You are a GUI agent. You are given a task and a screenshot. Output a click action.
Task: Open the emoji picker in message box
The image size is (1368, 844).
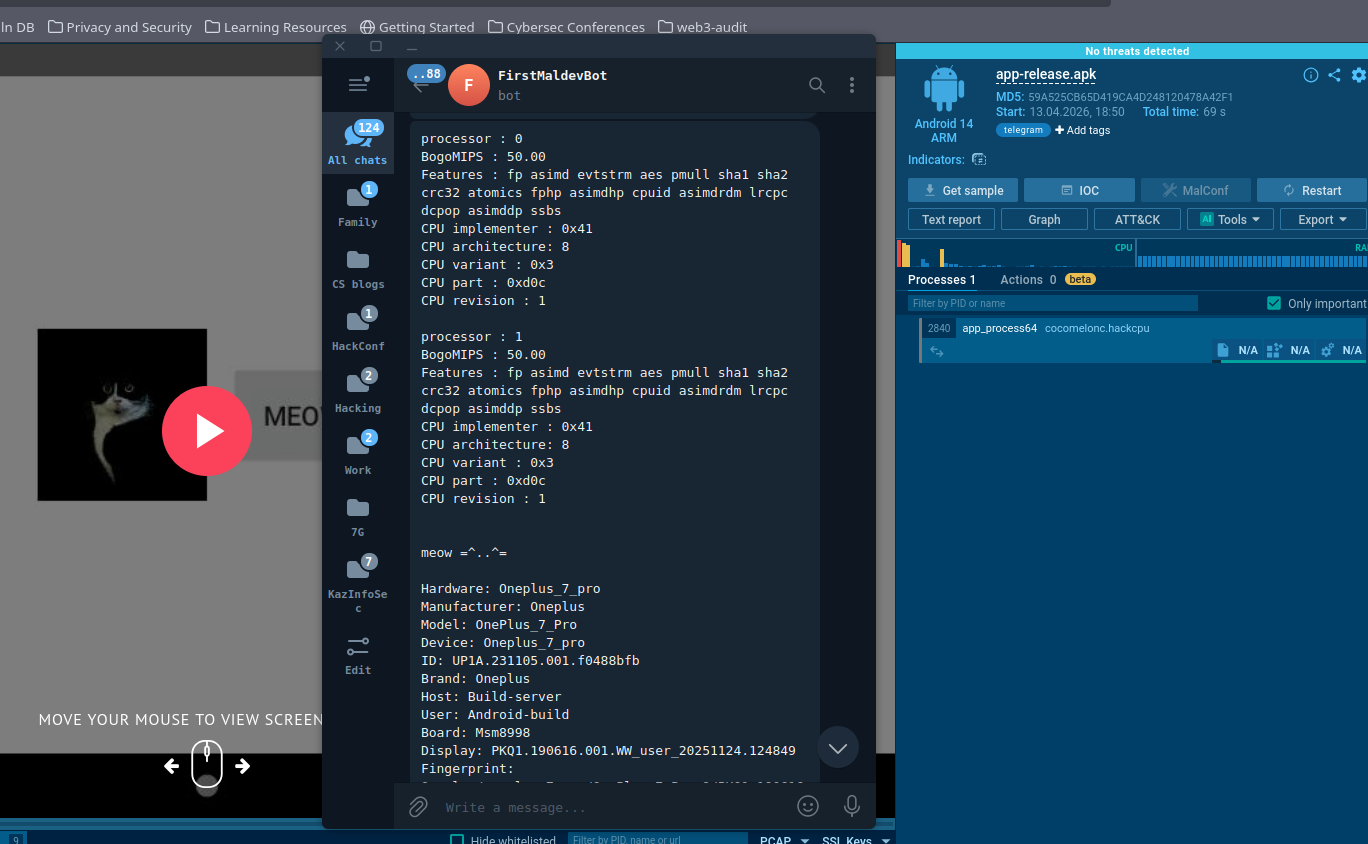[808, 806]
